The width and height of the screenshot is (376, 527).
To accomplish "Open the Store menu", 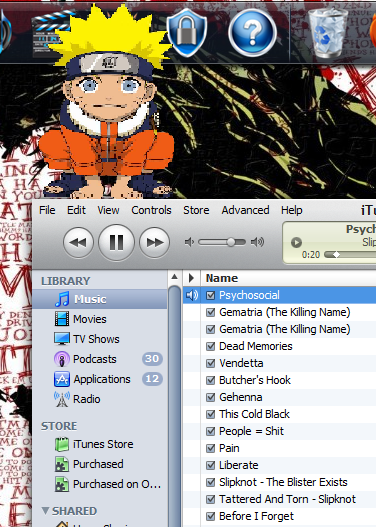I will point(196,210).
